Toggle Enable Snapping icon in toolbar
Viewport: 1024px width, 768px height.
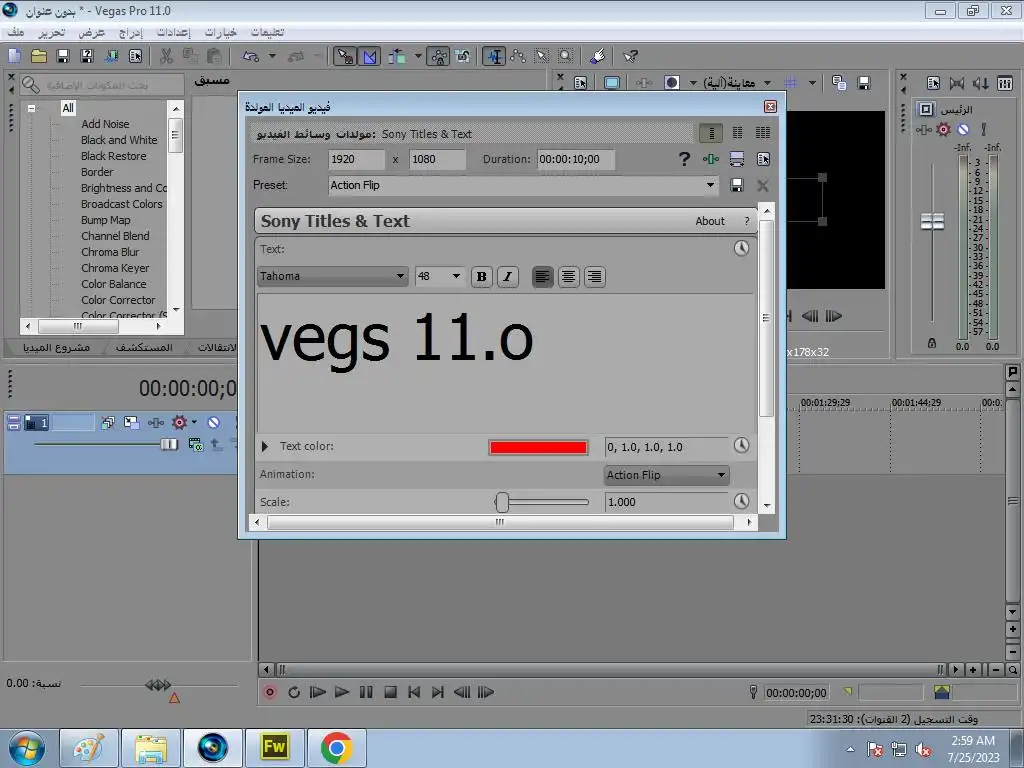click(344, 56)
